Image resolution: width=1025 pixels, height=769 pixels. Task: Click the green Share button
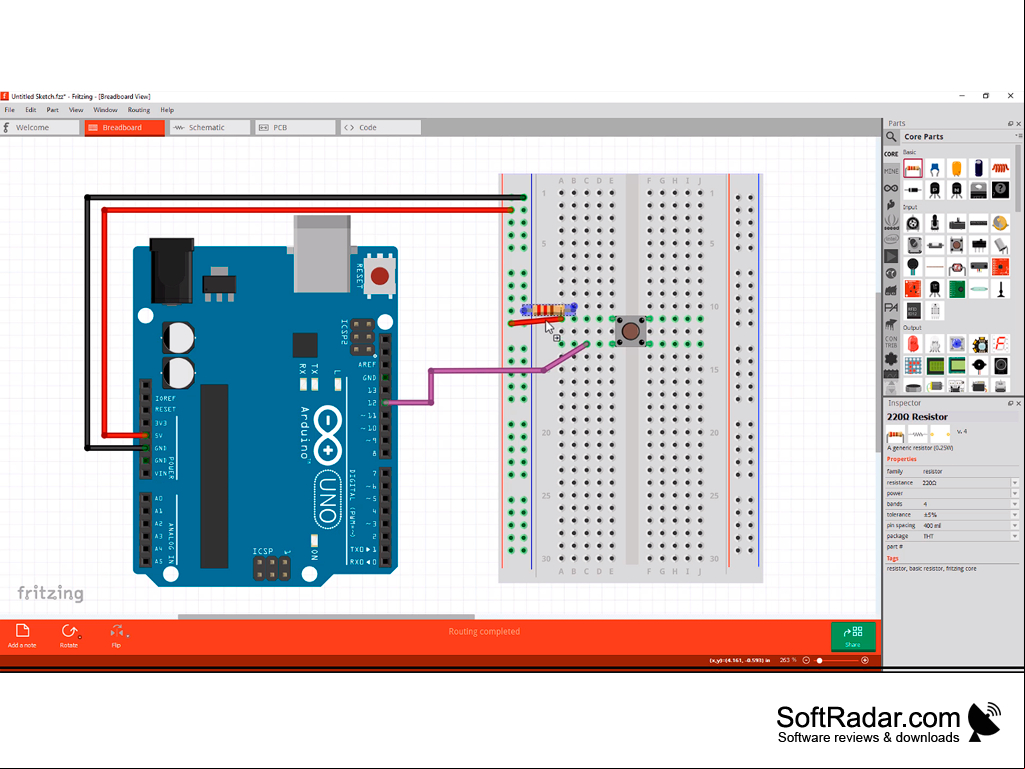[852, 636]
